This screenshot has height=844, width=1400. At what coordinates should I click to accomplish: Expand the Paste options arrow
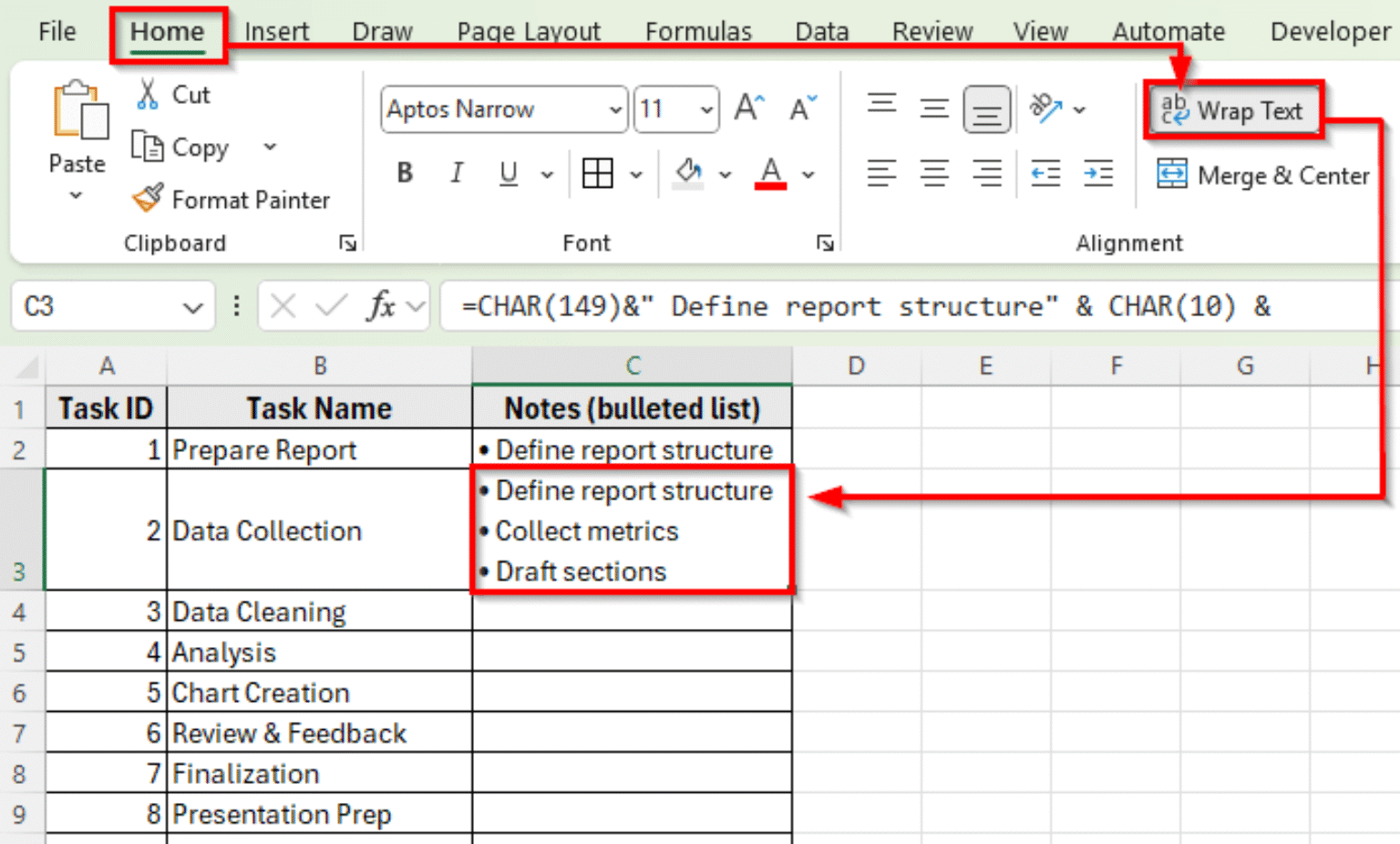(x=77, y=195)
